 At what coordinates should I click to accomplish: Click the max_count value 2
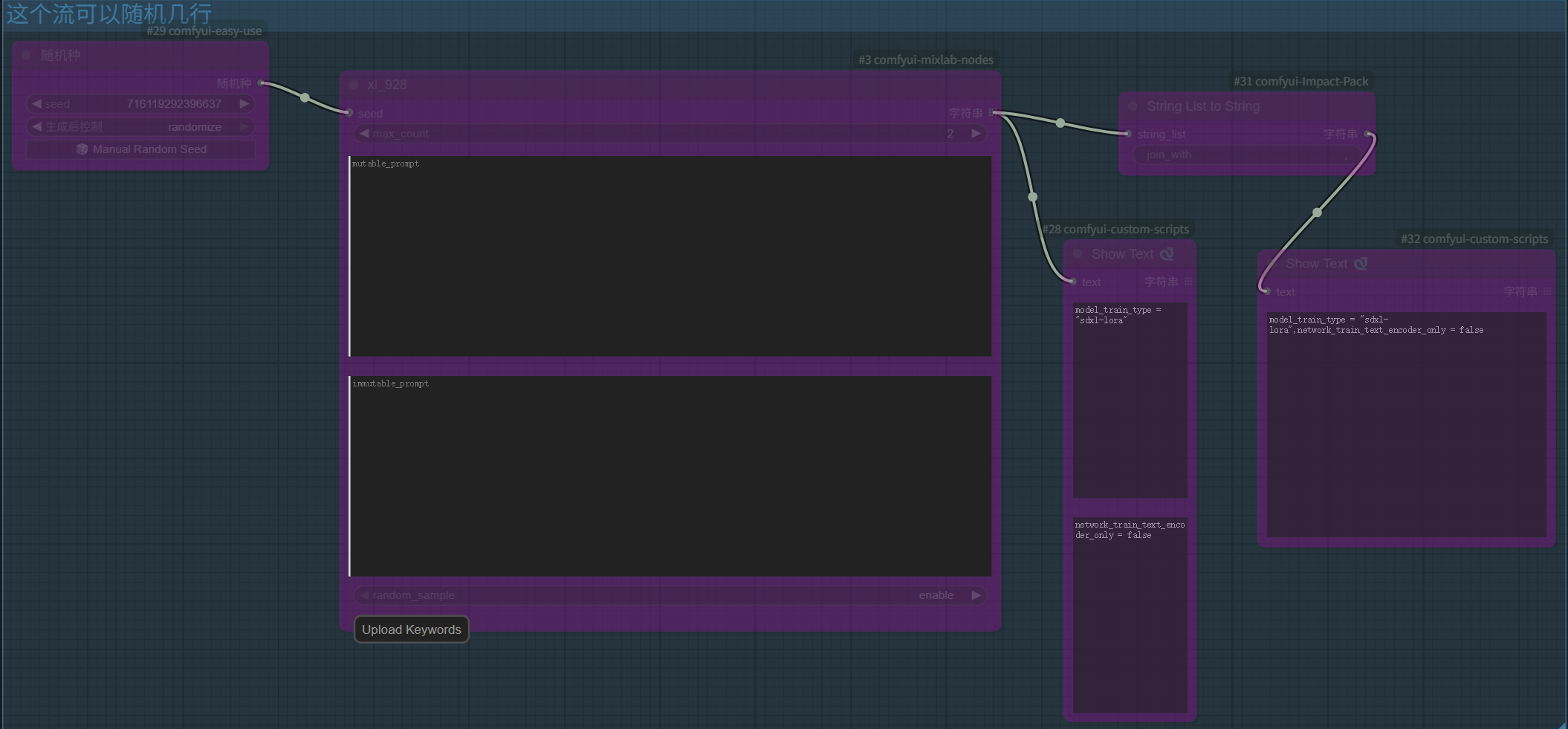[950, 134]
